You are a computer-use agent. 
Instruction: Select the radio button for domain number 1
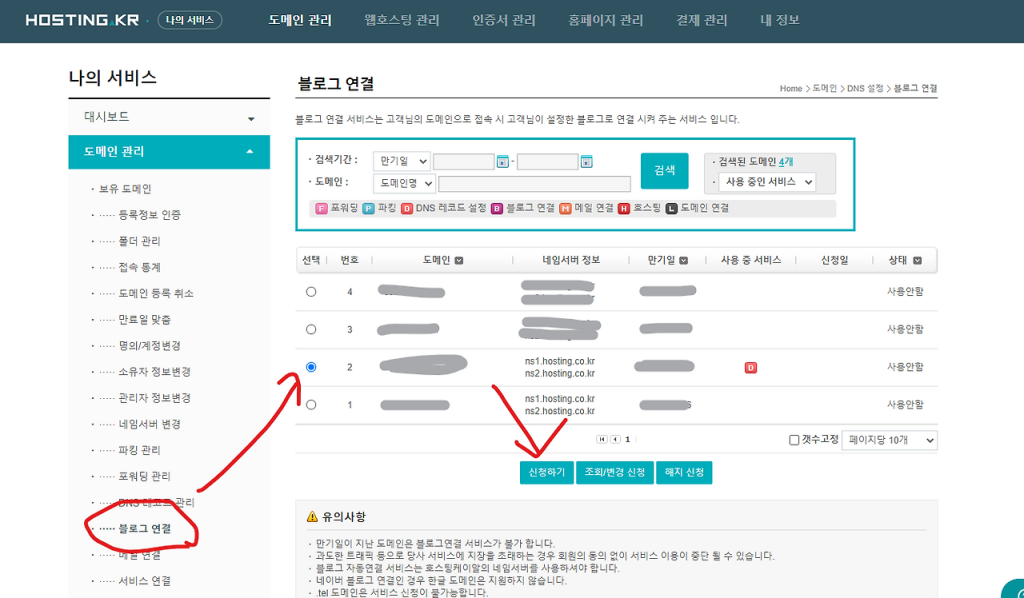(x=311, y=405)
